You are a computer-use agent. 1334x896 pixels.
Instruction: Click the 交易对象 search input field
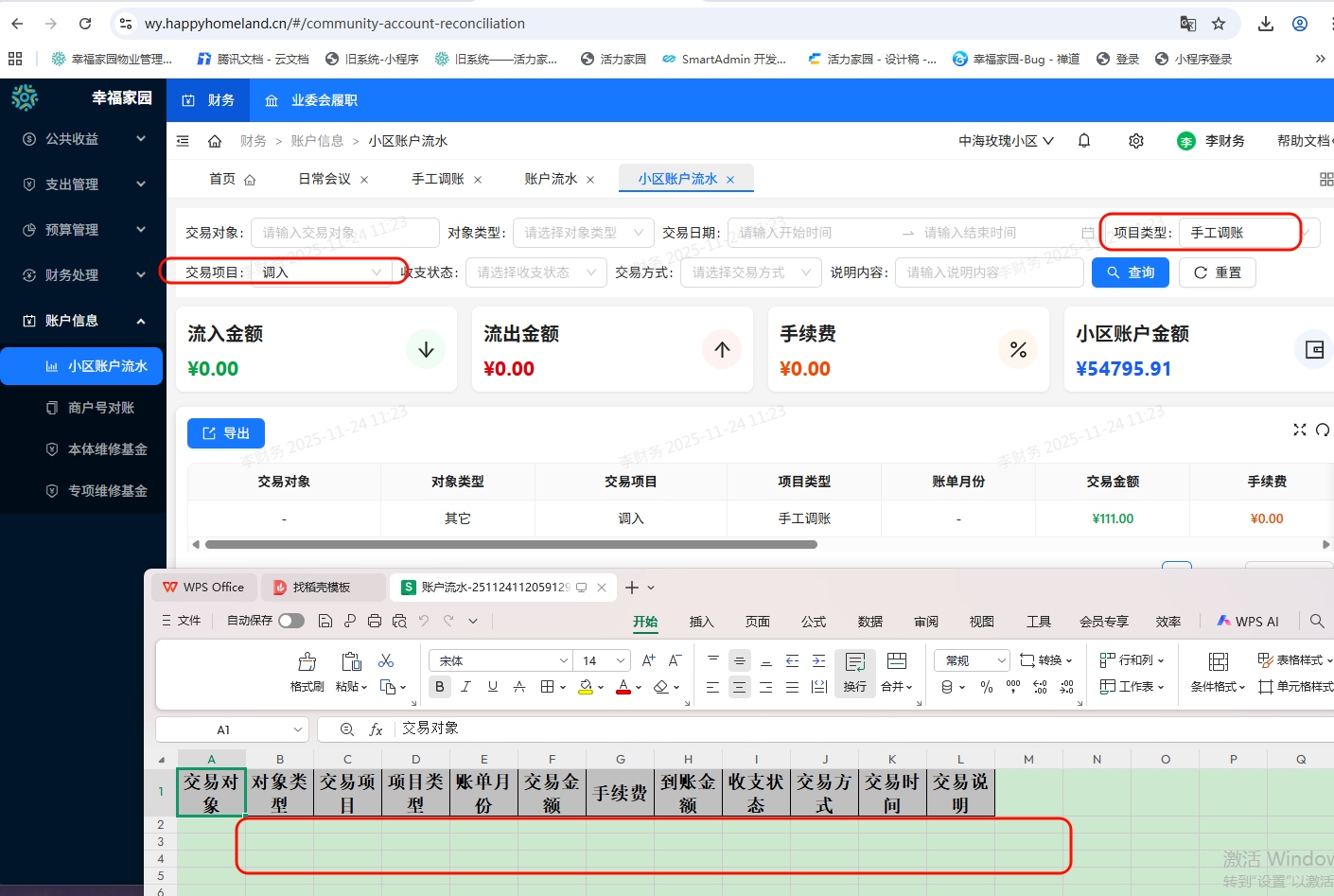[344, 232]
